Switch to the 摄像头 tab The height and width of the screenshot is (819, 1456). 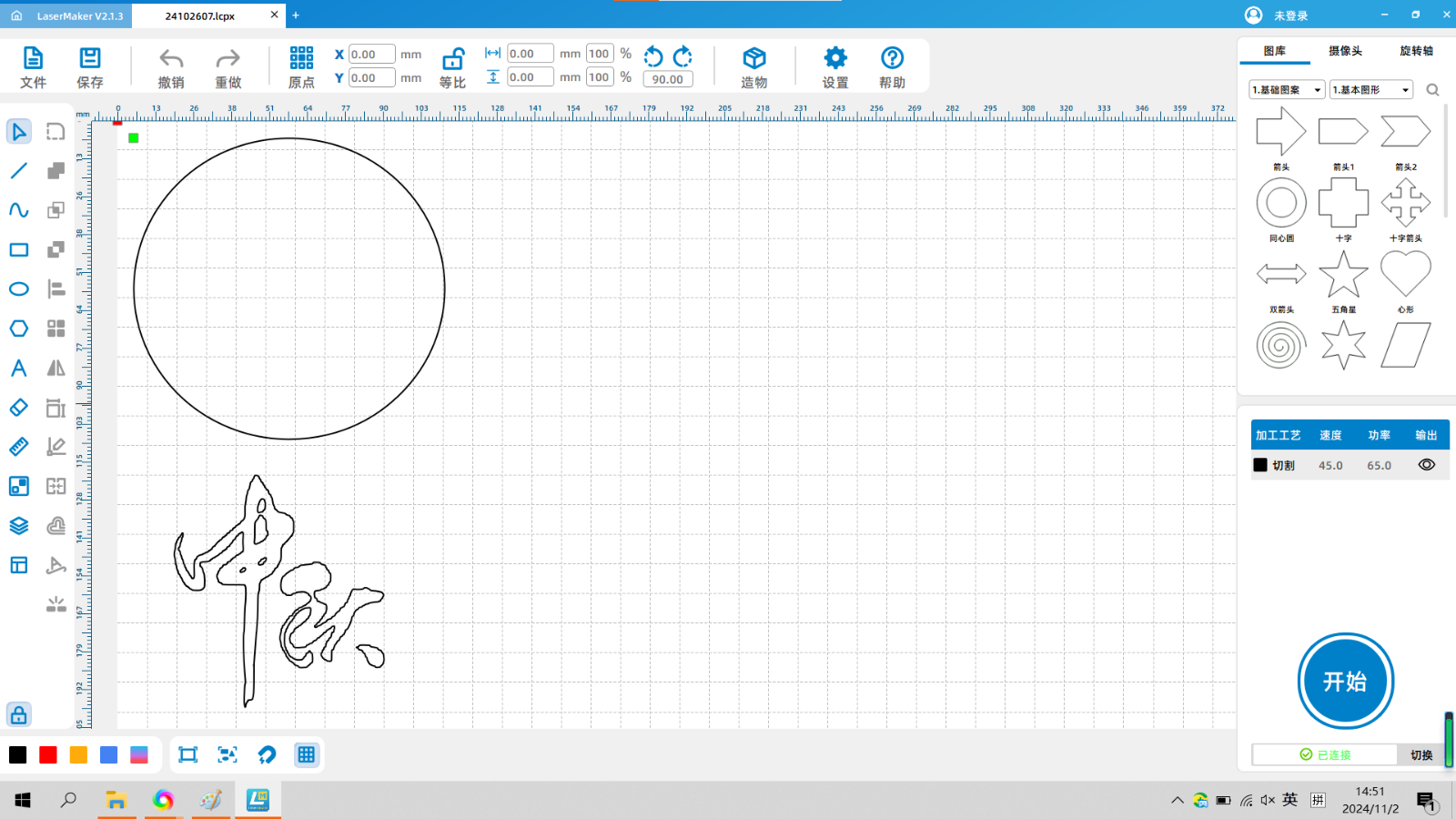(x=1345, y=51)
